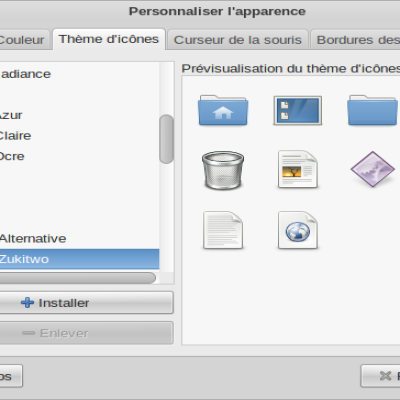Screen dimensions: 400x400
Task: Click the purple diamond preview icon
Action: coord(372,169)
